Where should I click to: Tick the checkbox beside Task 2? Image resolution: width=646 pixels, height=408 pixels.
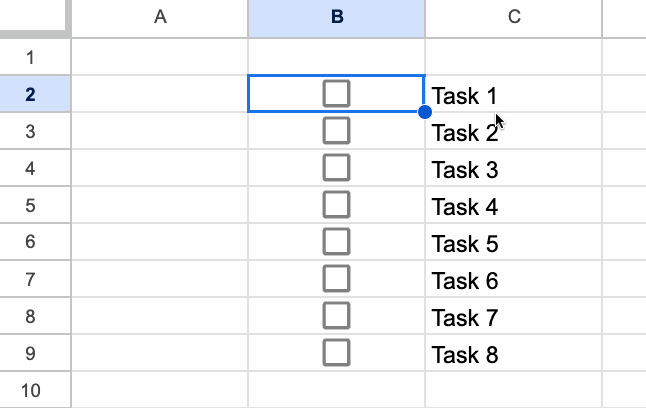point(337,130)
